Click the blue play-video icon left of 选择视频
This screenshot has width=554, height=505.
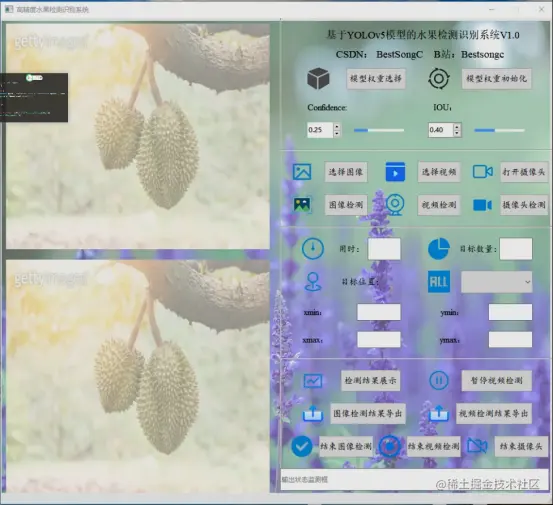coord(395,172)
